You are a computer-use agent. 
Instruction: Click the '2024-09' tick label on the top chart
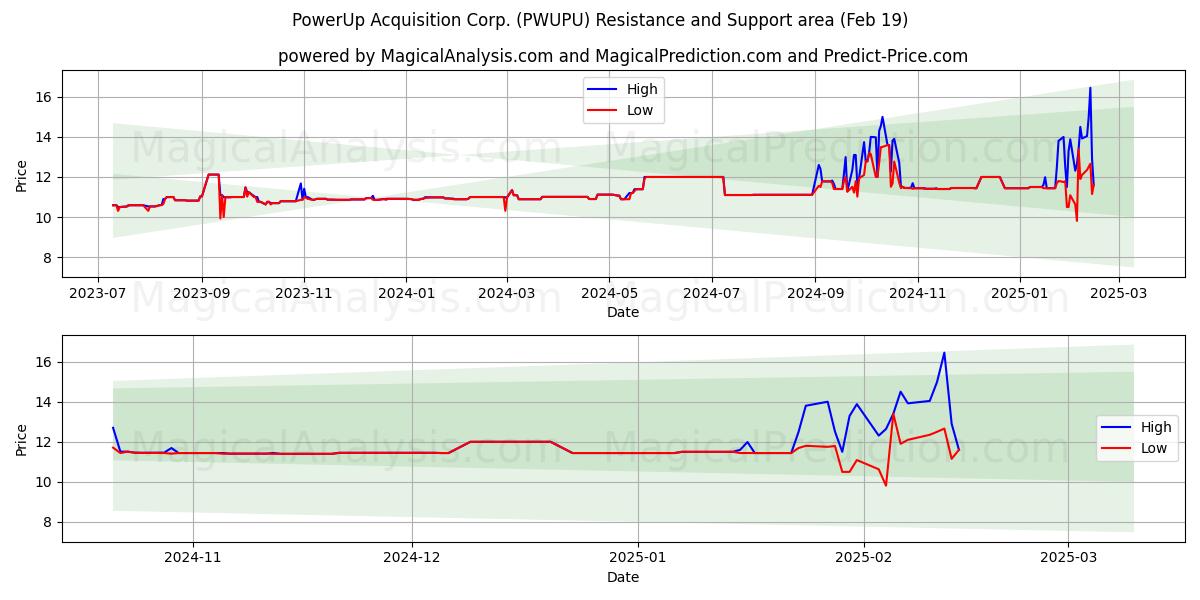(815, 293)
